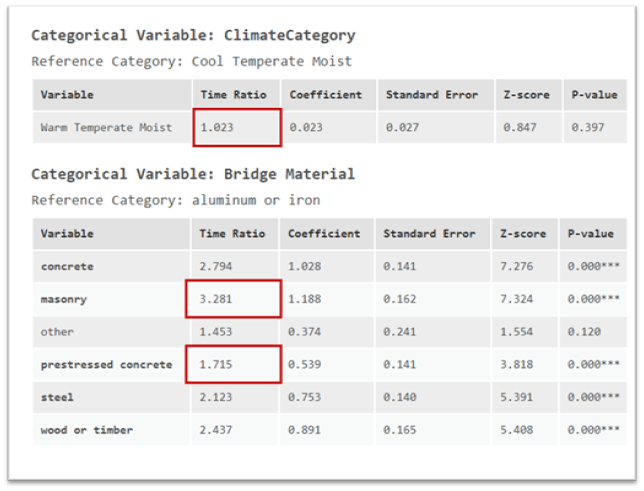Click the highlighted 1.023 time ratio value
Image resolution: width=644 pixels, height=491 pixels.
[x=216, y=128]
